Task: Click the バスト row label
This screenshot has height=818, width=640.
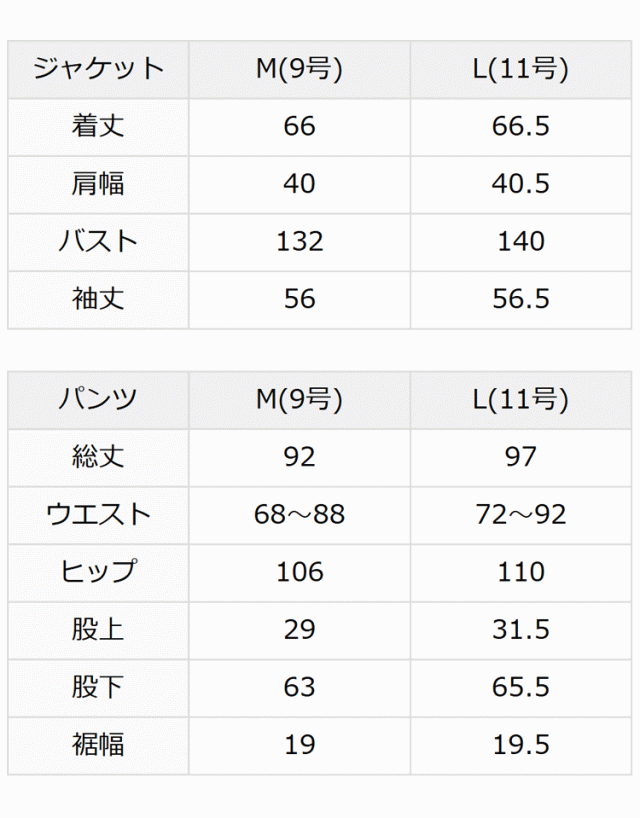Action: point(98,241)
